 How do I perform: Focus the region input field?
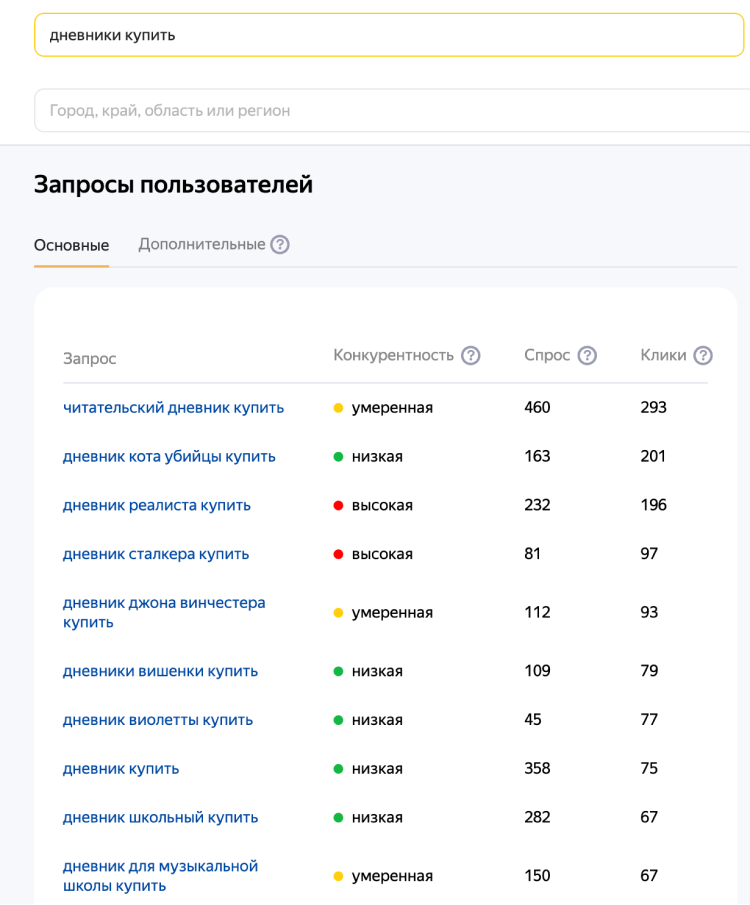click(x=388, y=110)
